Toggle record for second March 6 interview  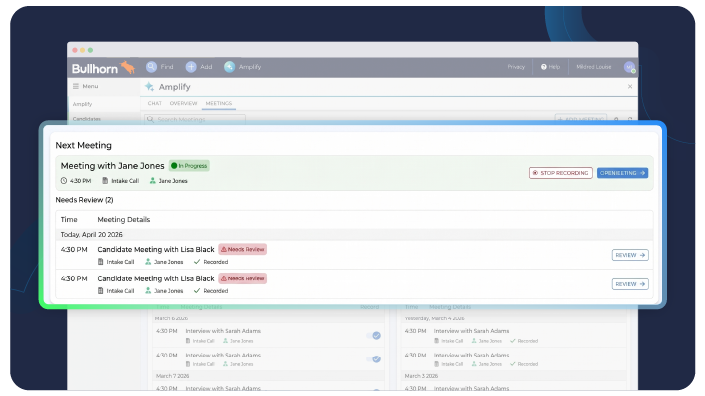click(x=374, y=359)
